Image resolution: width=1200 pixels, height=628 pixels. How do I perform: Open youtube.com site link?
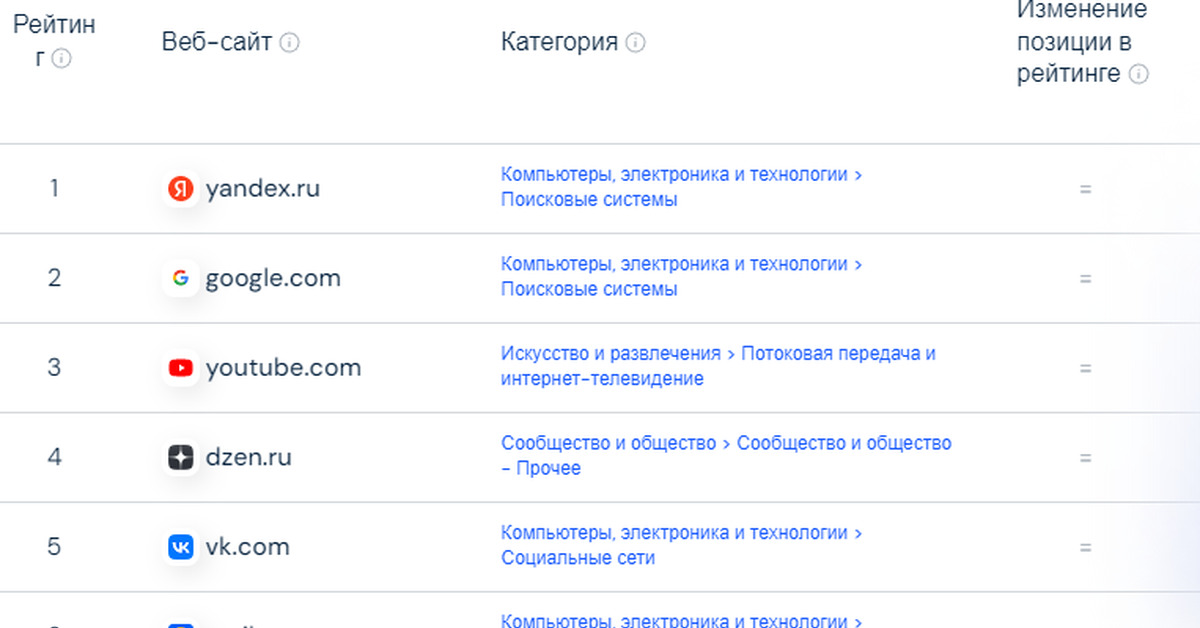(x=283, y=368)
